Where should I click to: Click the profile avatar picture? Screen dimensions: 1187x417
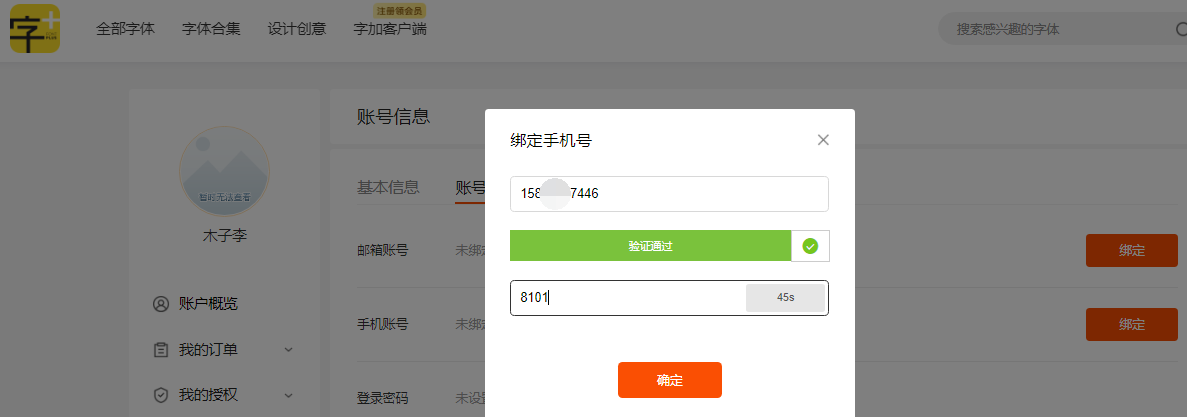[x=224, y=171]
